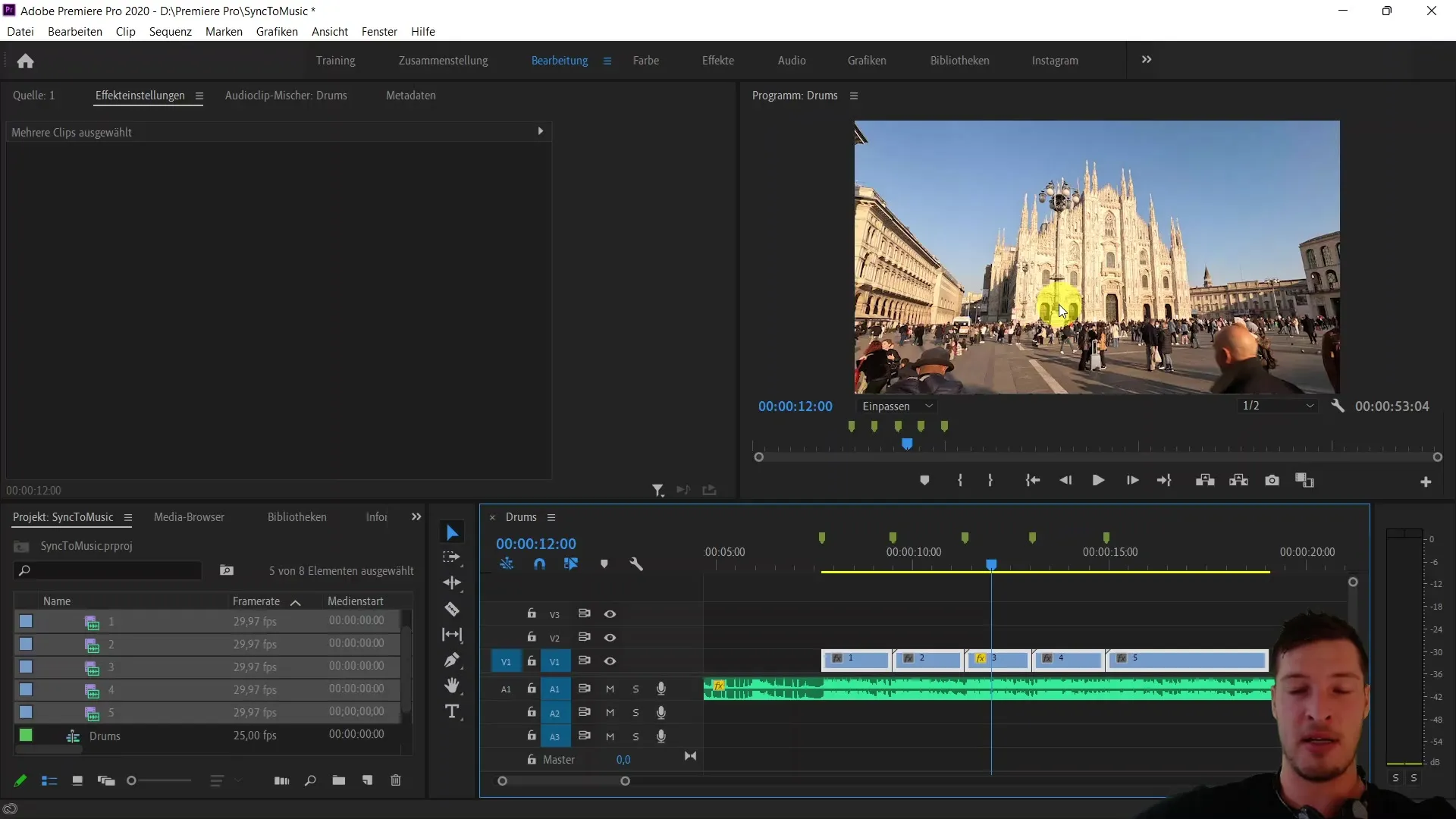This screenshot has height=819, width=1456.
Task: Go to In point
Action: tap(1033, 481)
